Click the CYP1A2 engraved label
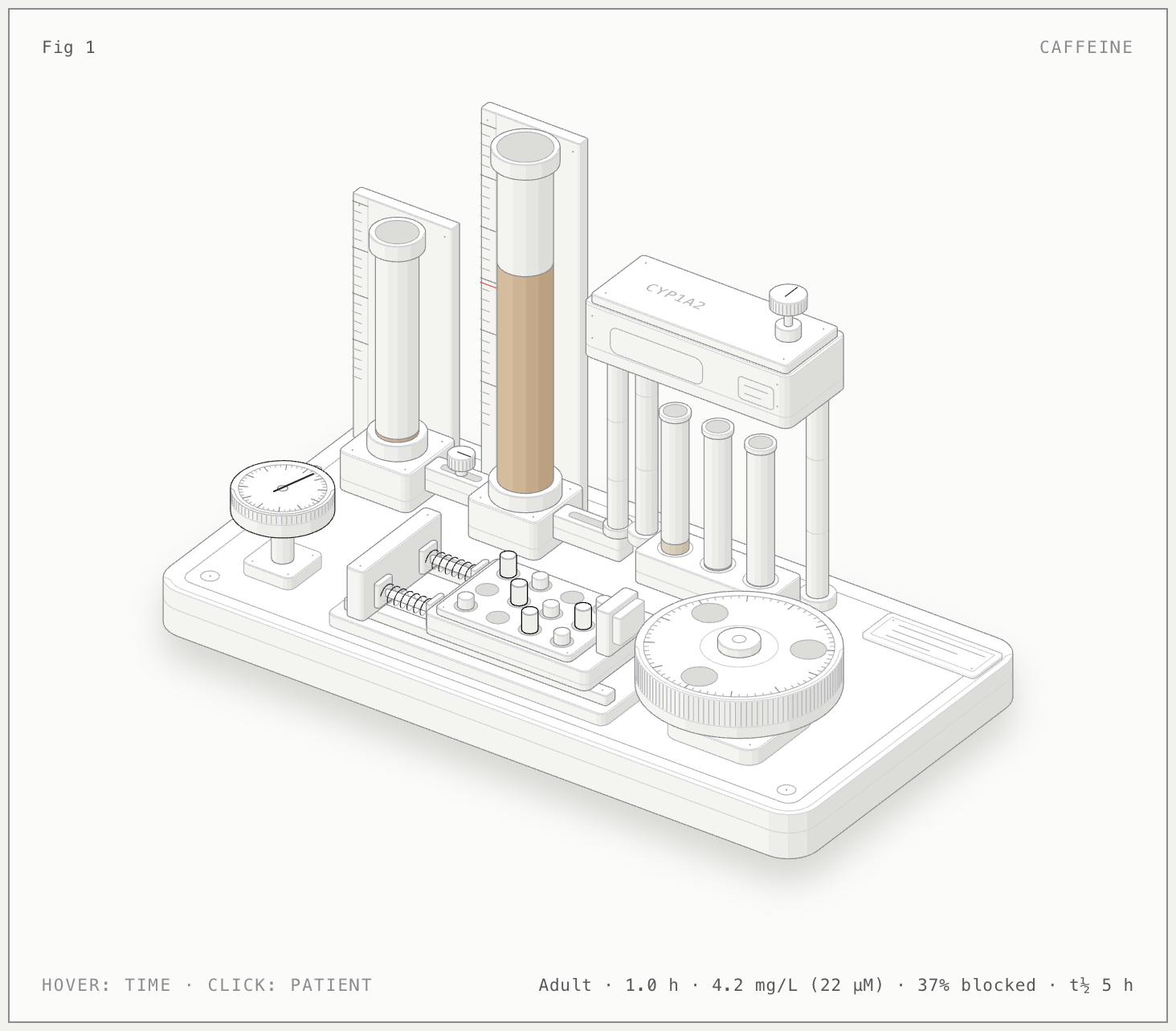 pos(676,296)
